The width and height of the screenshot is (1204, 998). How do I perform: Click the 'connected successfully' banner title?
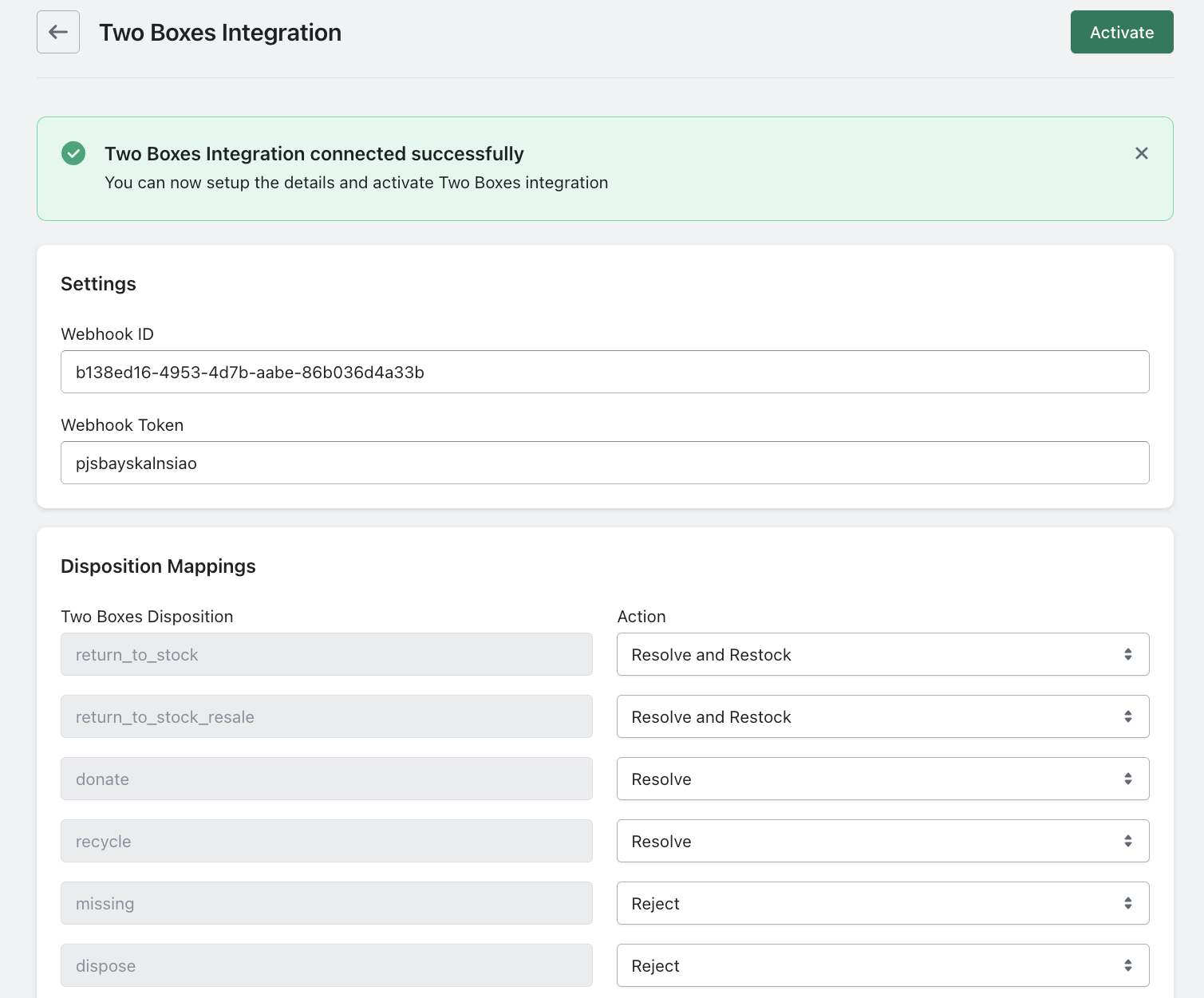click(x=314, y=153)
